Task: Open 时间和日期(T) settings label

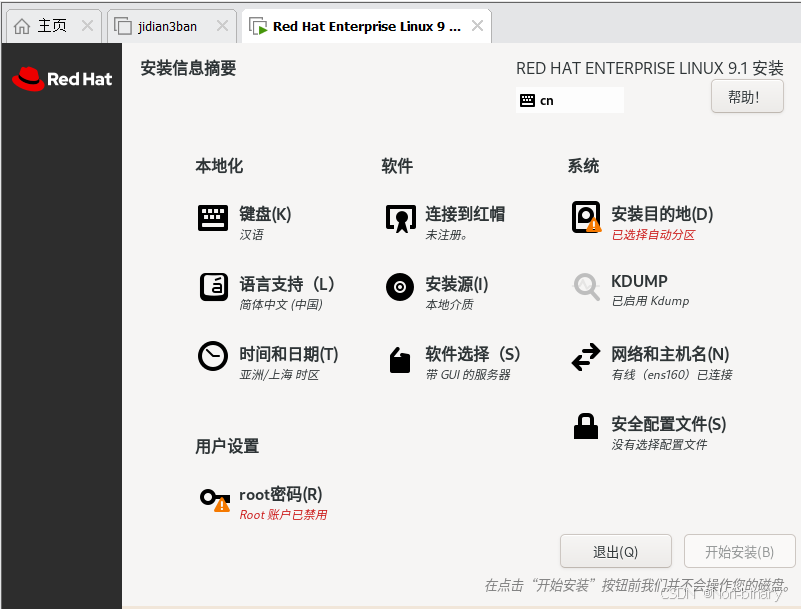Action: pos(289,354)
